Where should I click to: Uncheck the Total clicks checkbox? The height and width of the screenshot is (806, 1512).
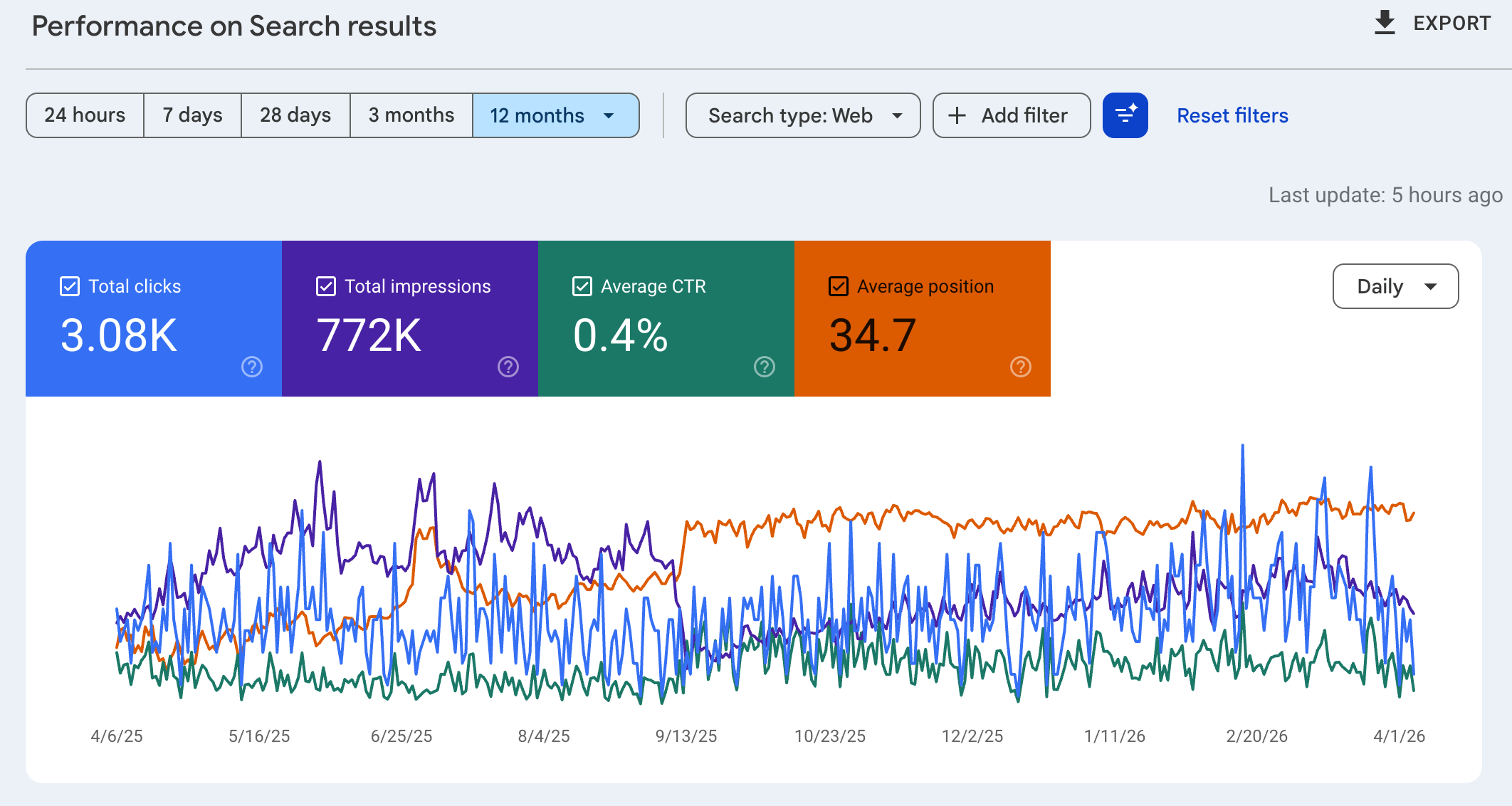pos(70,286)
